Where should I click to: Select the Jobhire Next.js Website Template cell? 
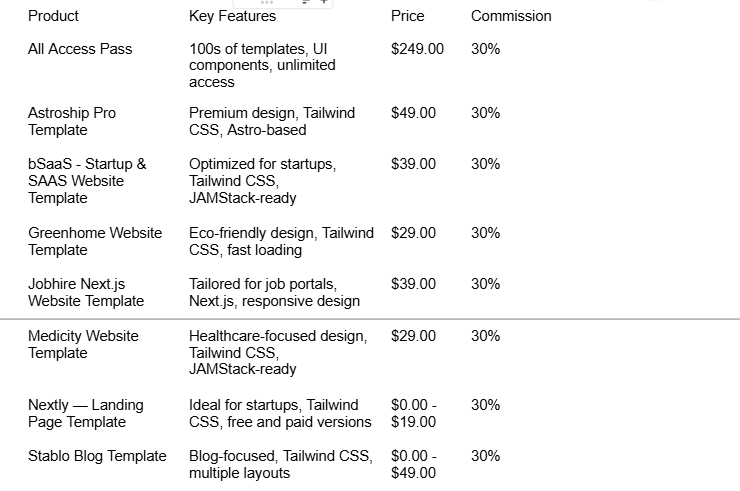tap(86, 292)
